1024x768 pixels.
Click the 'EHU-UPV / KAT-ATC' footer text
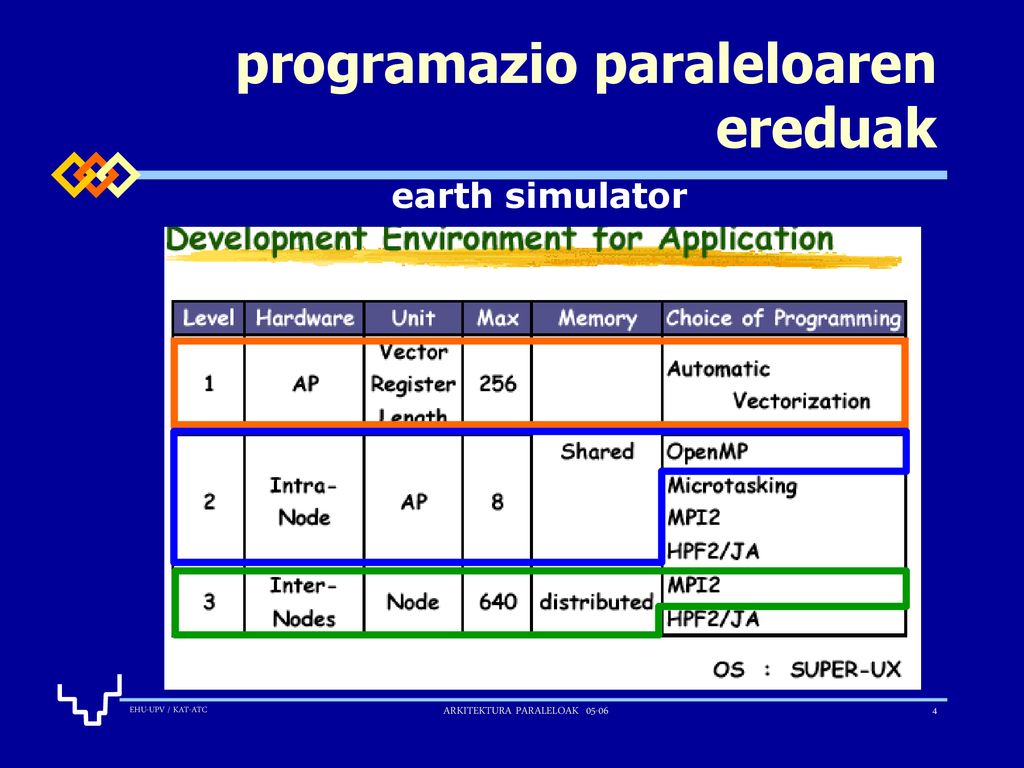168,710
